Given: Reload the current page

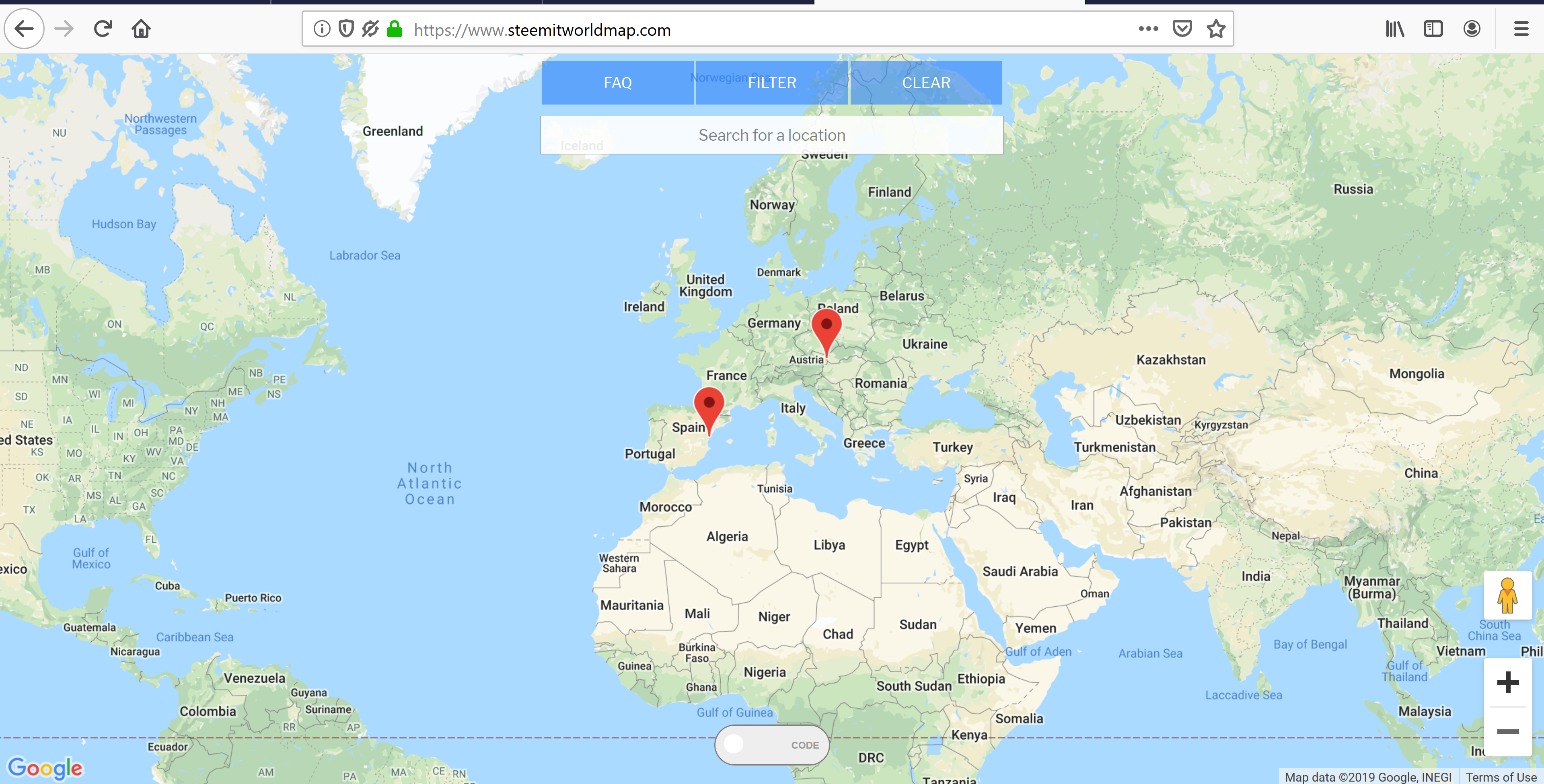Looking at the screenshot, I should 103,29.
